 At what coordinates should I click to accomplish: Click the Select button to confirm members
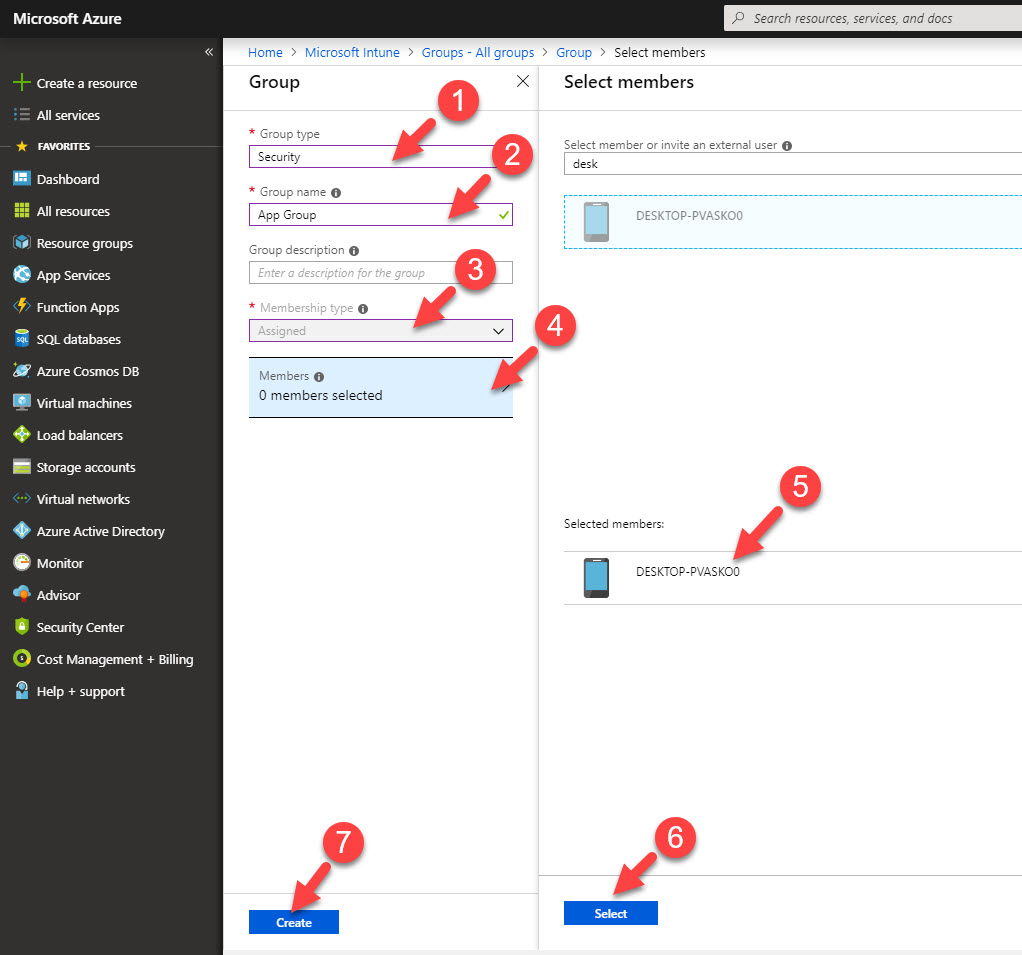[610, 912]
